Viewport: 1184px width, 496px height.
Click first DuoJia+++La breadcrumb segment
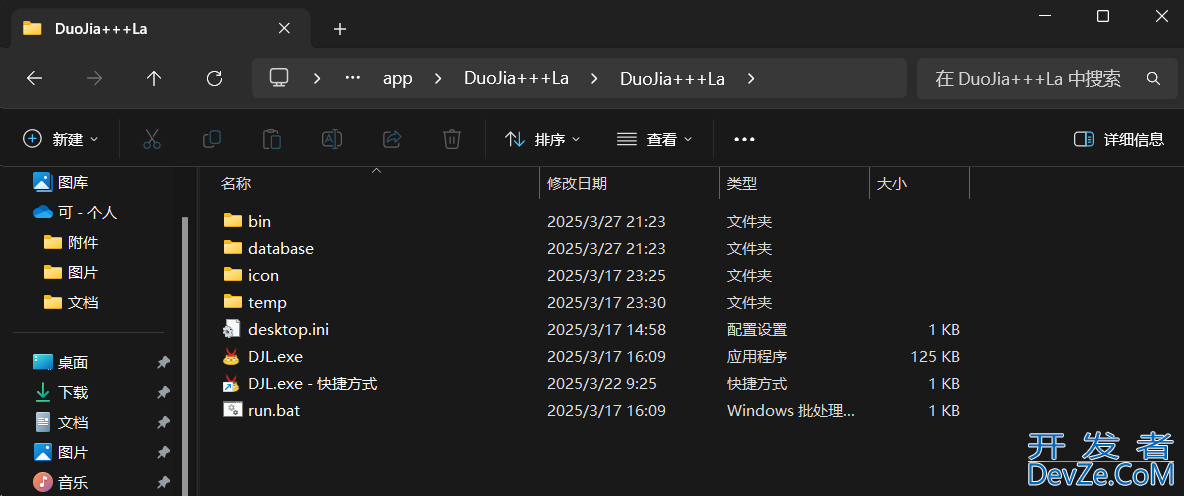coord(516,79)
